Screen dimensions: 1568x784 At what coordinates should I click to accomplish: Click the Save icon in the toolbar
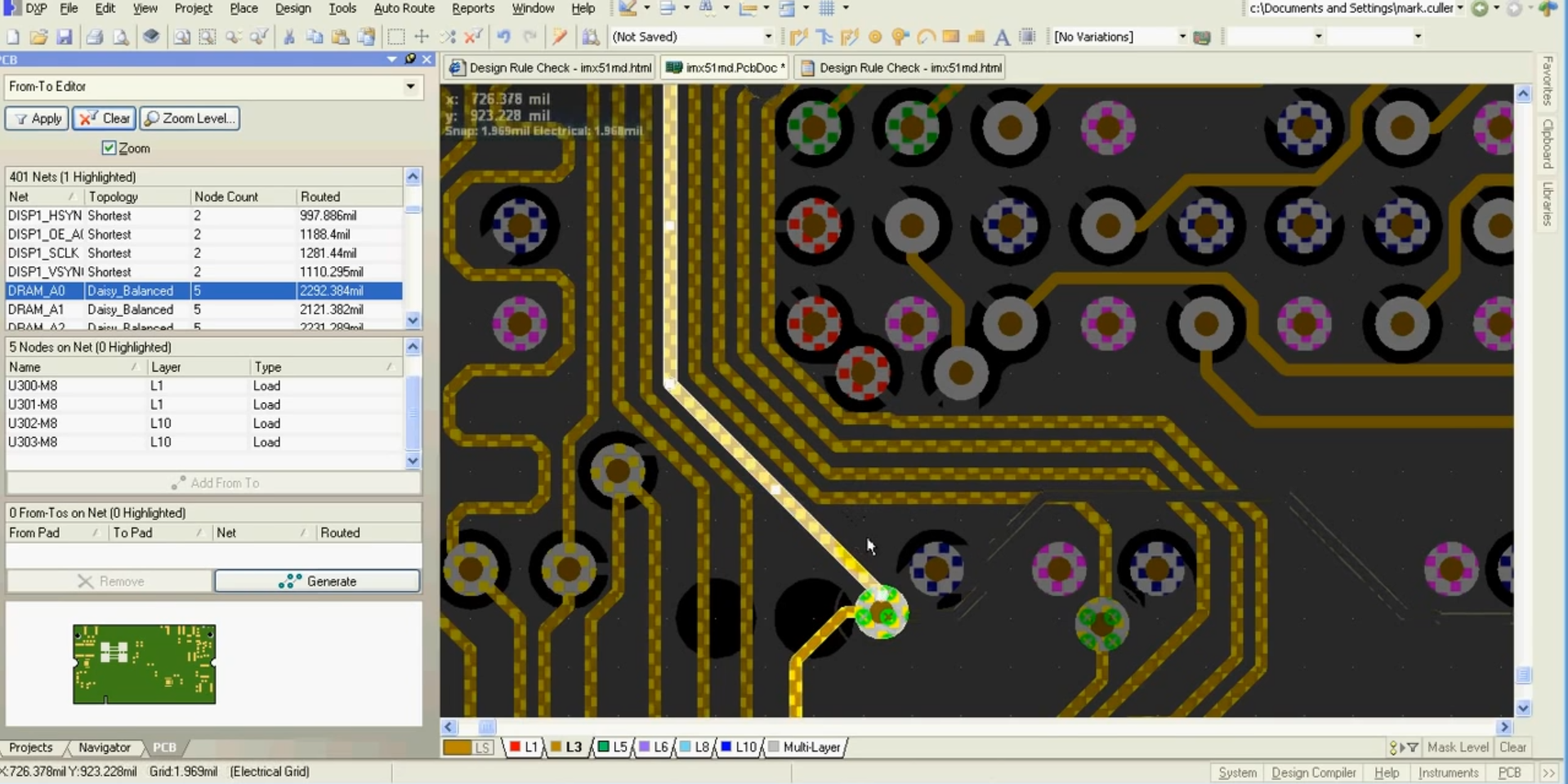(65, 37)
